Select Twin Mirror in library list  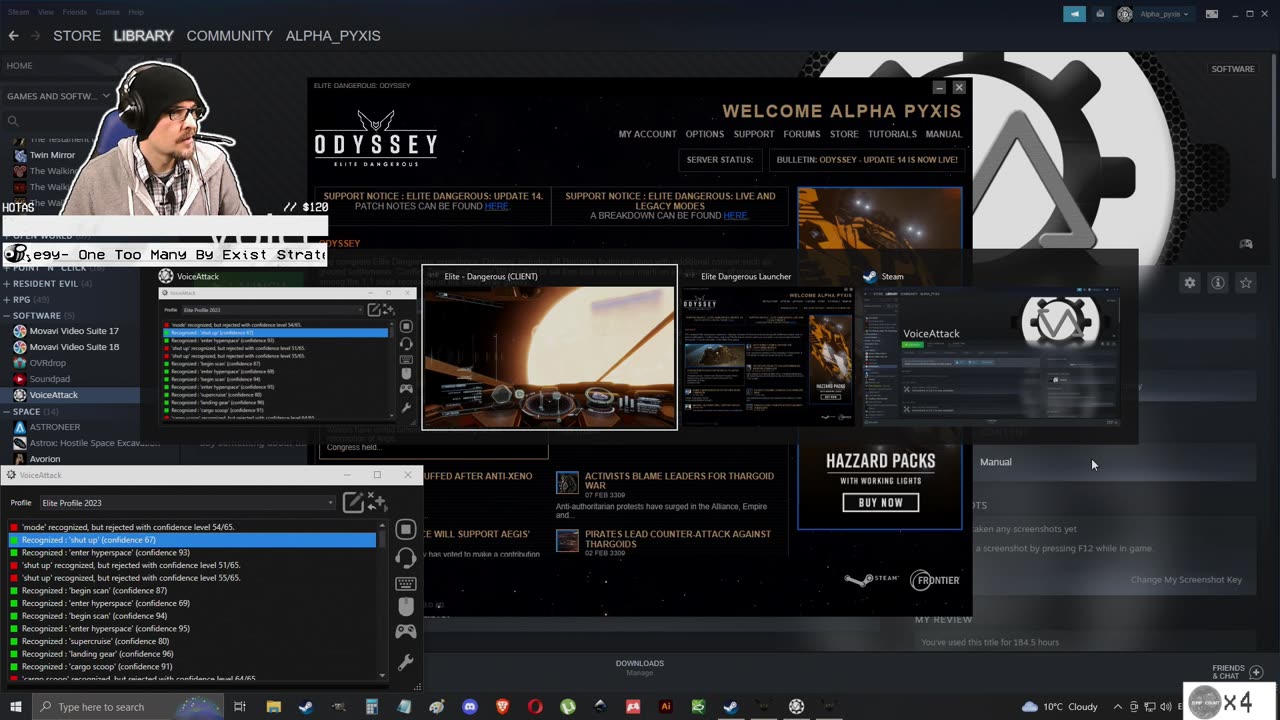pyautogui.click(x=53, y=155)
